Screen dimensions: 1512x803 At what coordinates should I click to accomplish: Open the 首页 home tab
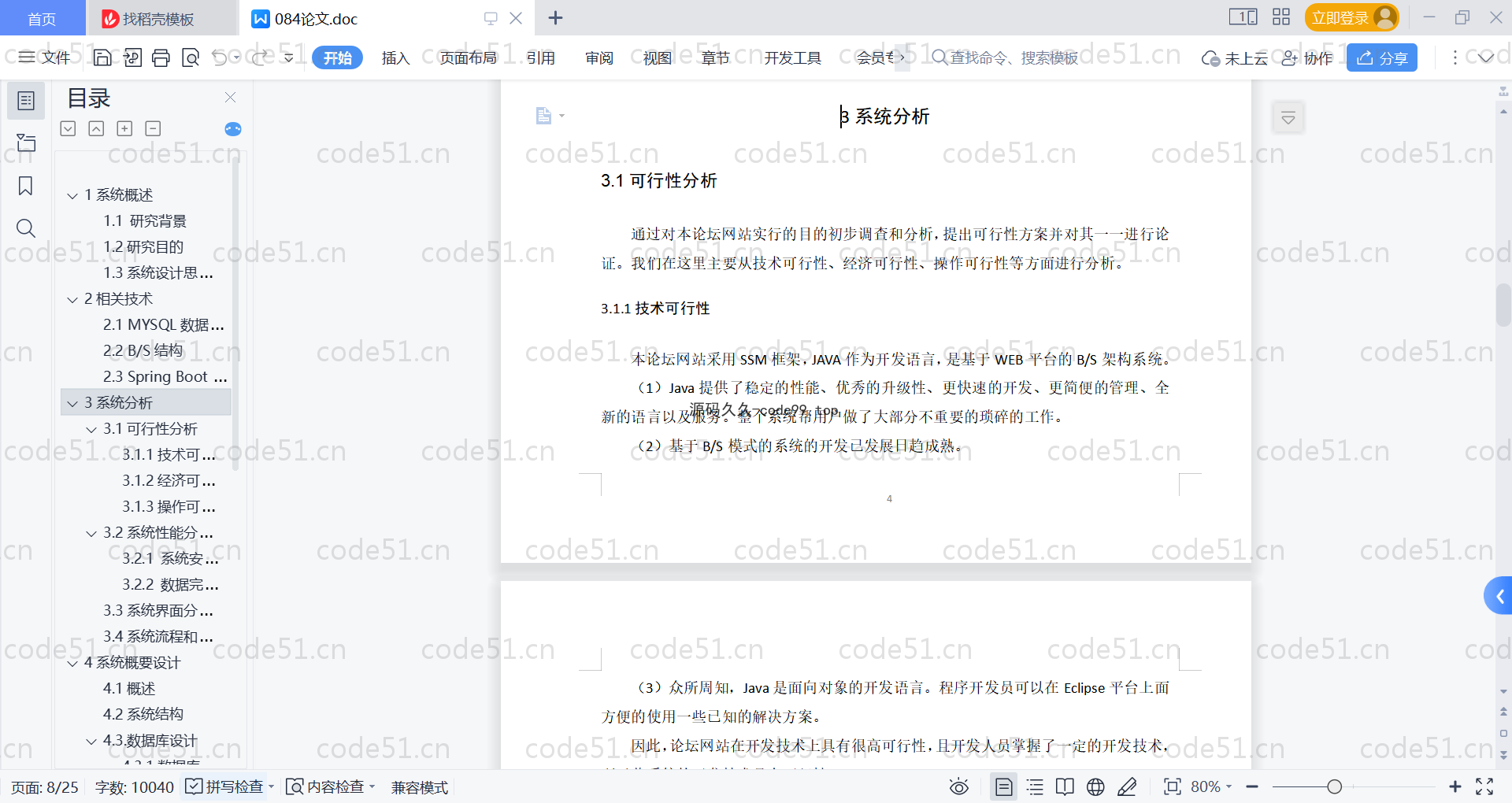42,18
